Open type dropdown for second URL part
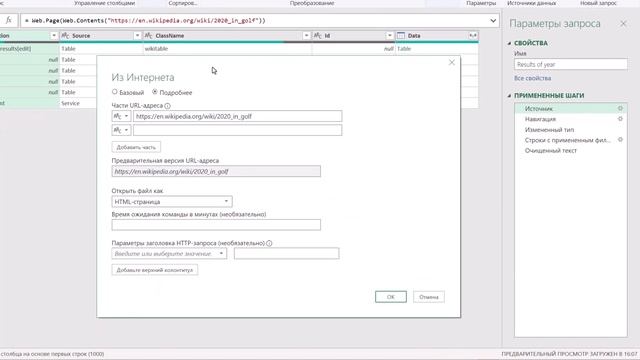Screen dimensions: 640x360 [121, 130]
